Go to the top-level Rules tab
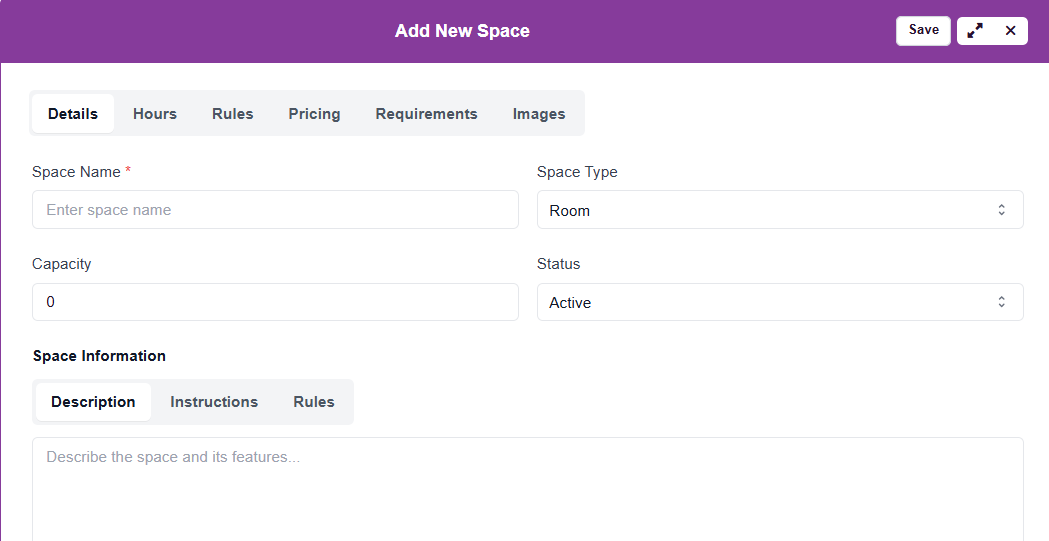Viewport: 1049px width, 541px height. [233, 114]
